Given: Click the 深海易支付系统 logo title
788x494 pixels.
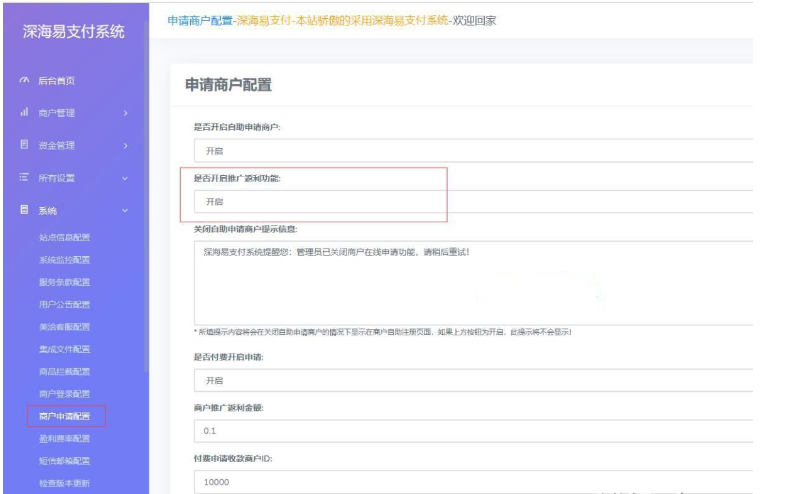Looking at the screenshot, I should (74, 31).
